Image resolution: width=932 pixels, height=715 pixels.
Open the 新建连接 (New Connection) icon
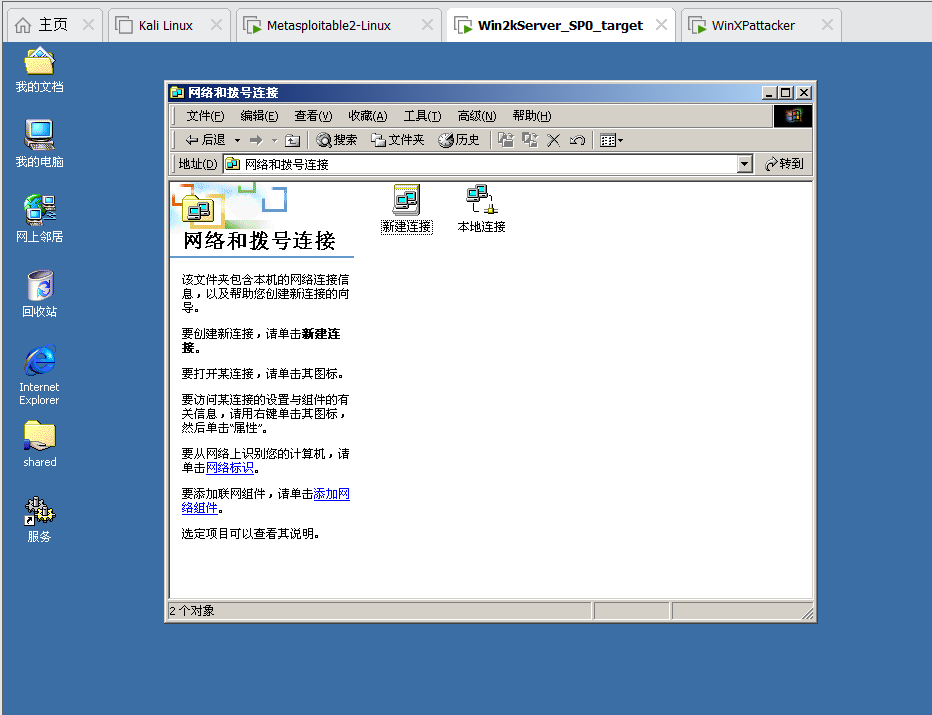(x=407, y=209)
